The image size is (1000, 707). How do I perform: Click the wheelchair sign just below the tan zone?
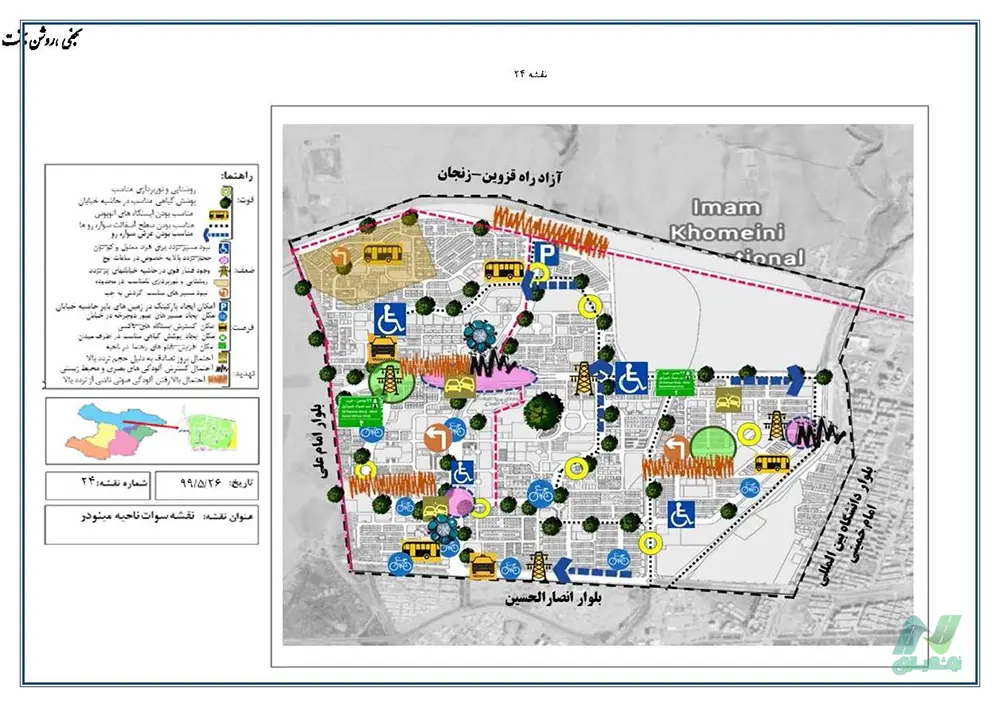coord(389,318)
